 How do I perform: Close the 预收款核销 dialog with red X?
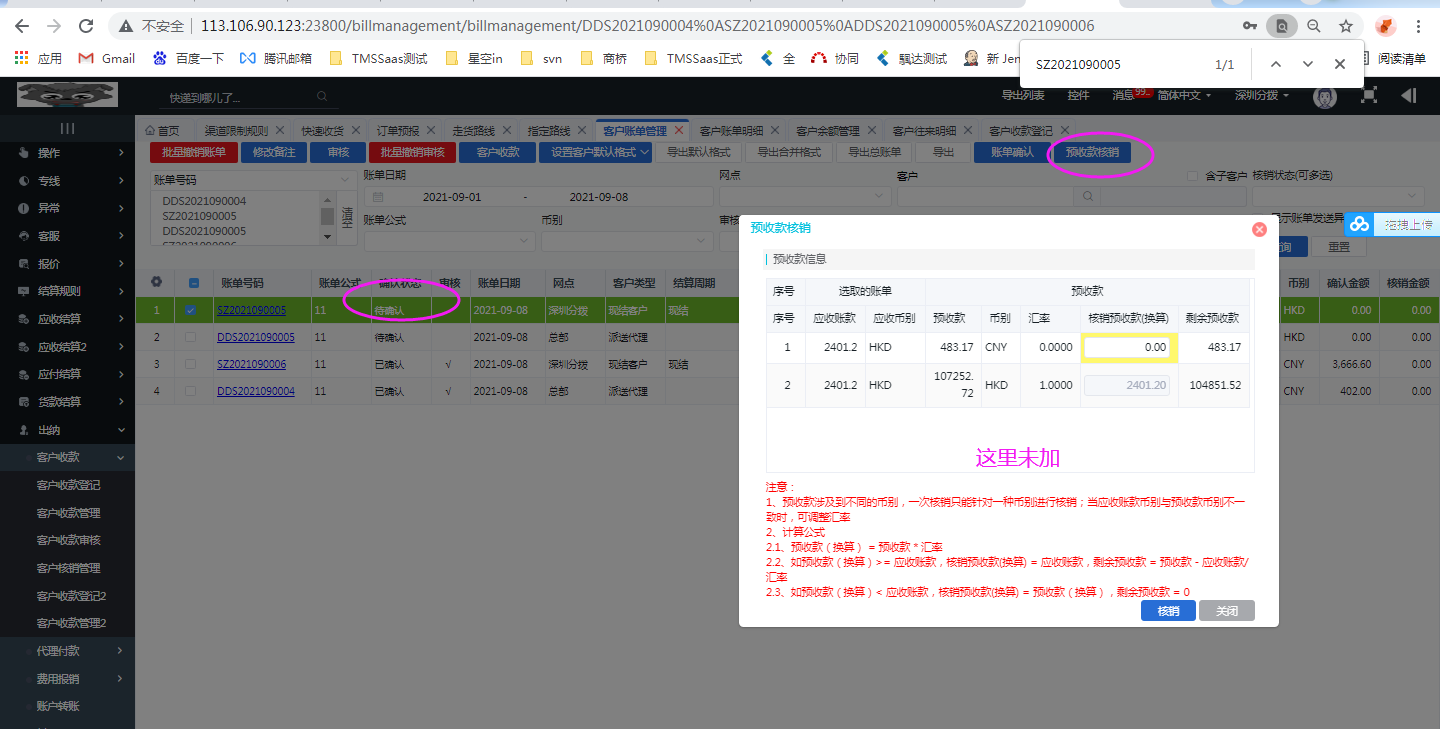(x=1259, y=229)
